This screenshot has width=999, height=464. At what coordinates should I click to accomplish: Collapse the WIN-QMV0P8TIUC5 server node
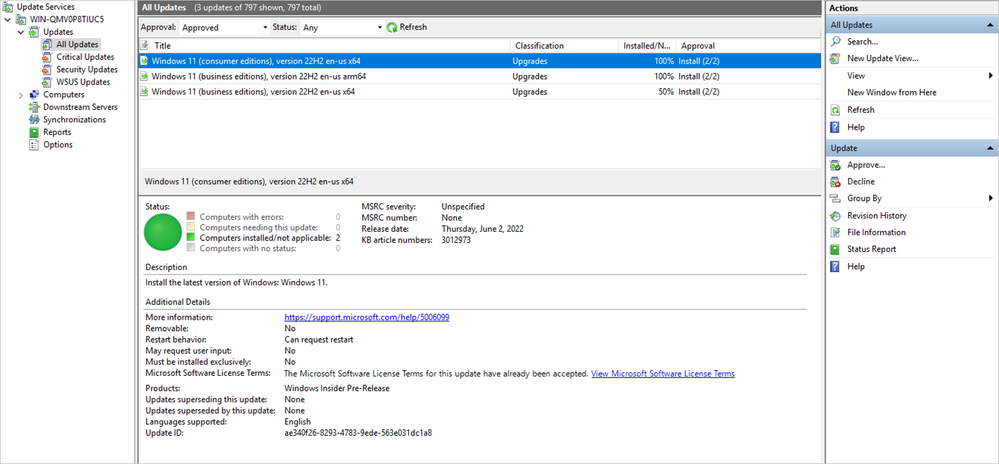[8, 19]
